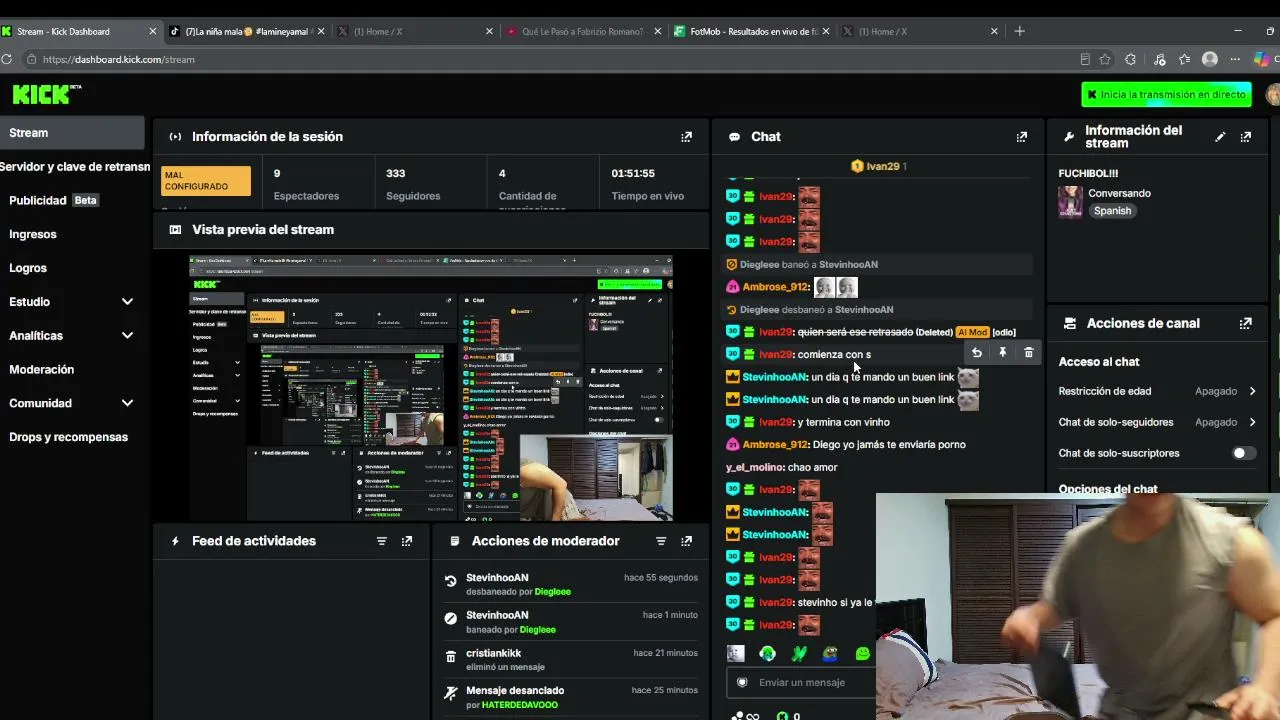Expand the Analíticas sidebar section
The width and height of the screenshot is (1280, 720).
click(x=127, y=336)
